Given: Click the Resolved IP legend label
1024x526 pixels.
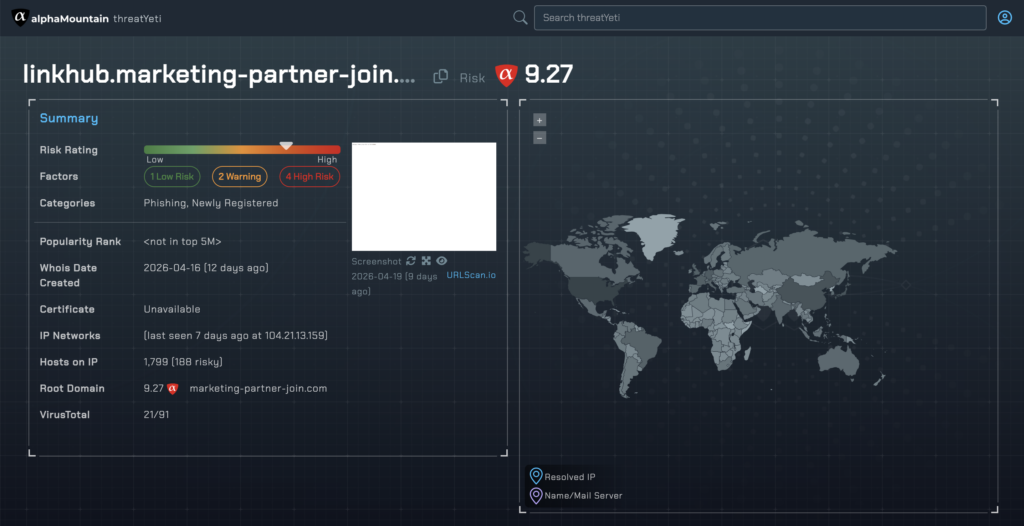Looking at the screenshot, I should (569, 477).
